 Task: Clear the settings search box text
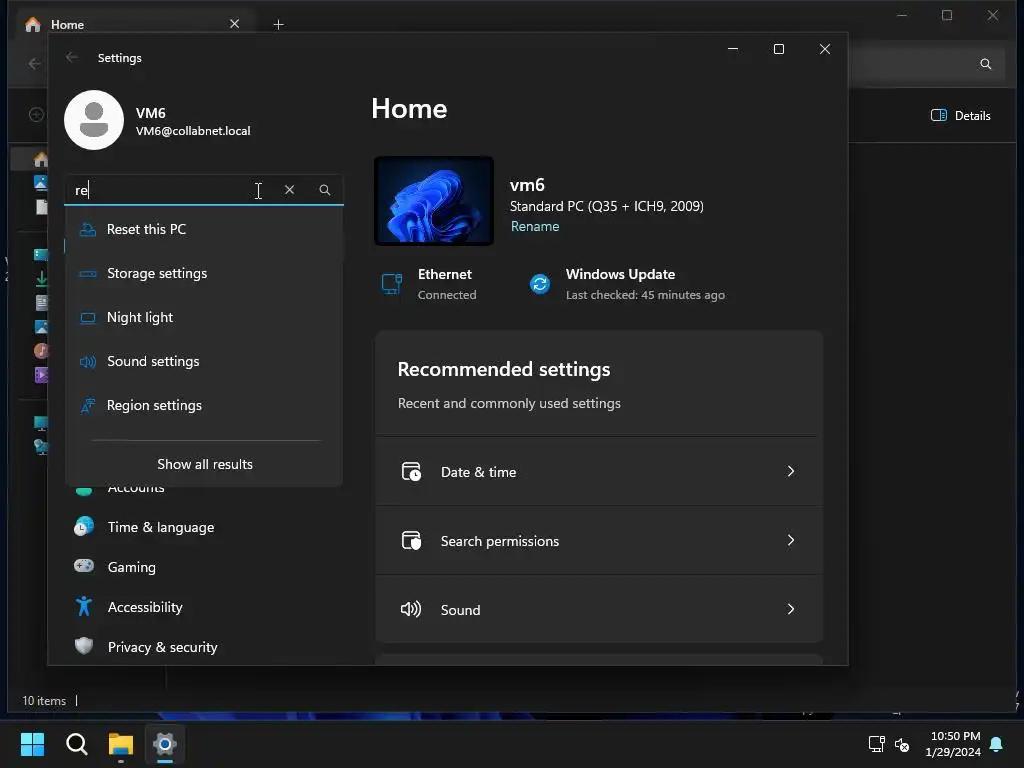(289, 189)
